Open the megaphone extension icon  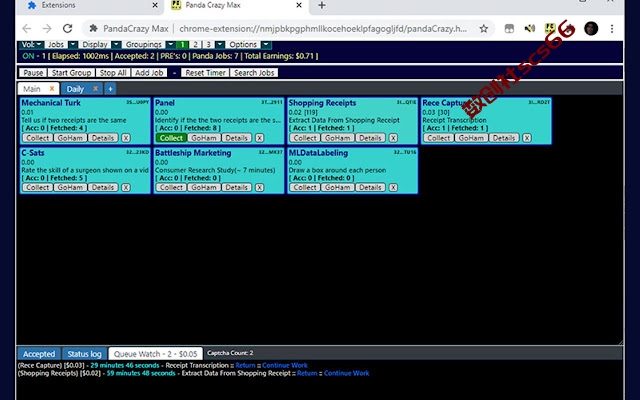[x=530, y=29]
